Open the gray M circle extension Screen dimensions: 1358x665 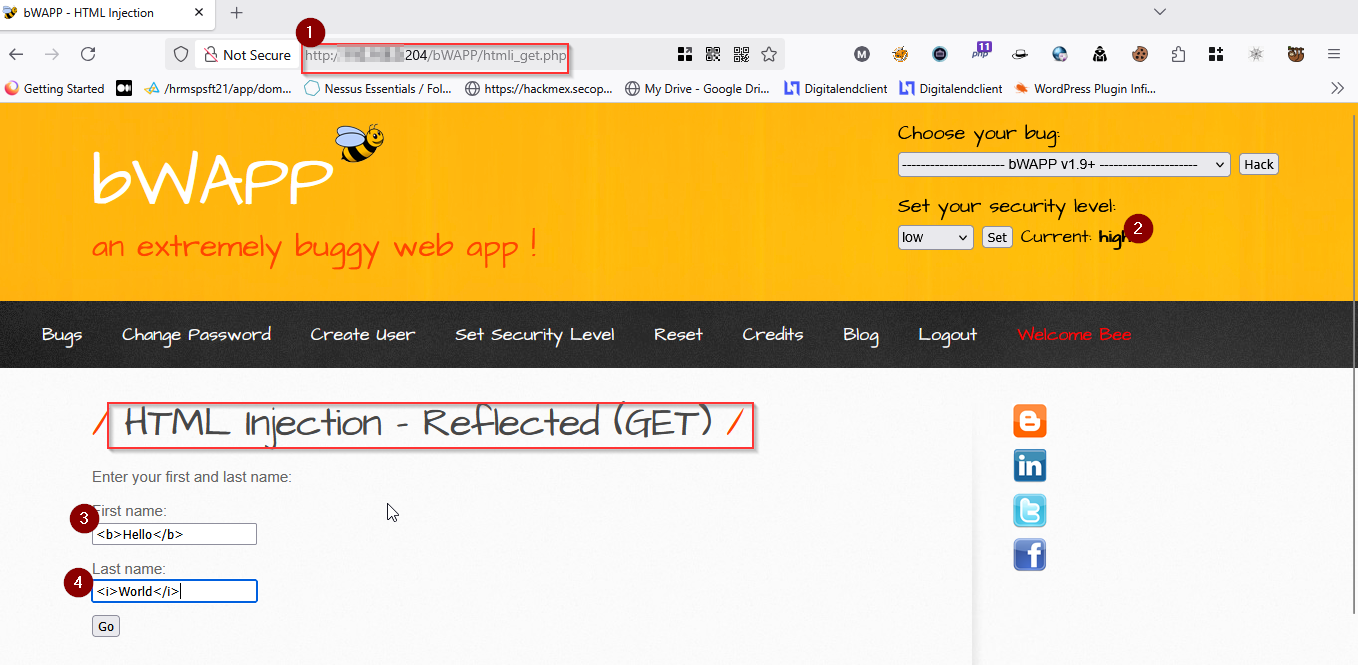coord(862,54)
